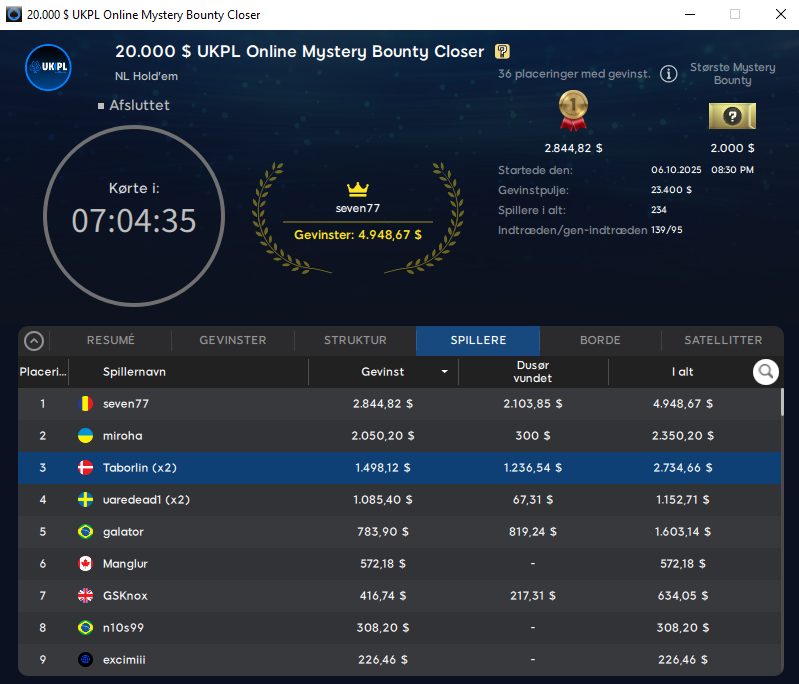Sort by Gevinst using the dropdown arrow
Viewport: 799px width, 684px height.
pos(444,372)
